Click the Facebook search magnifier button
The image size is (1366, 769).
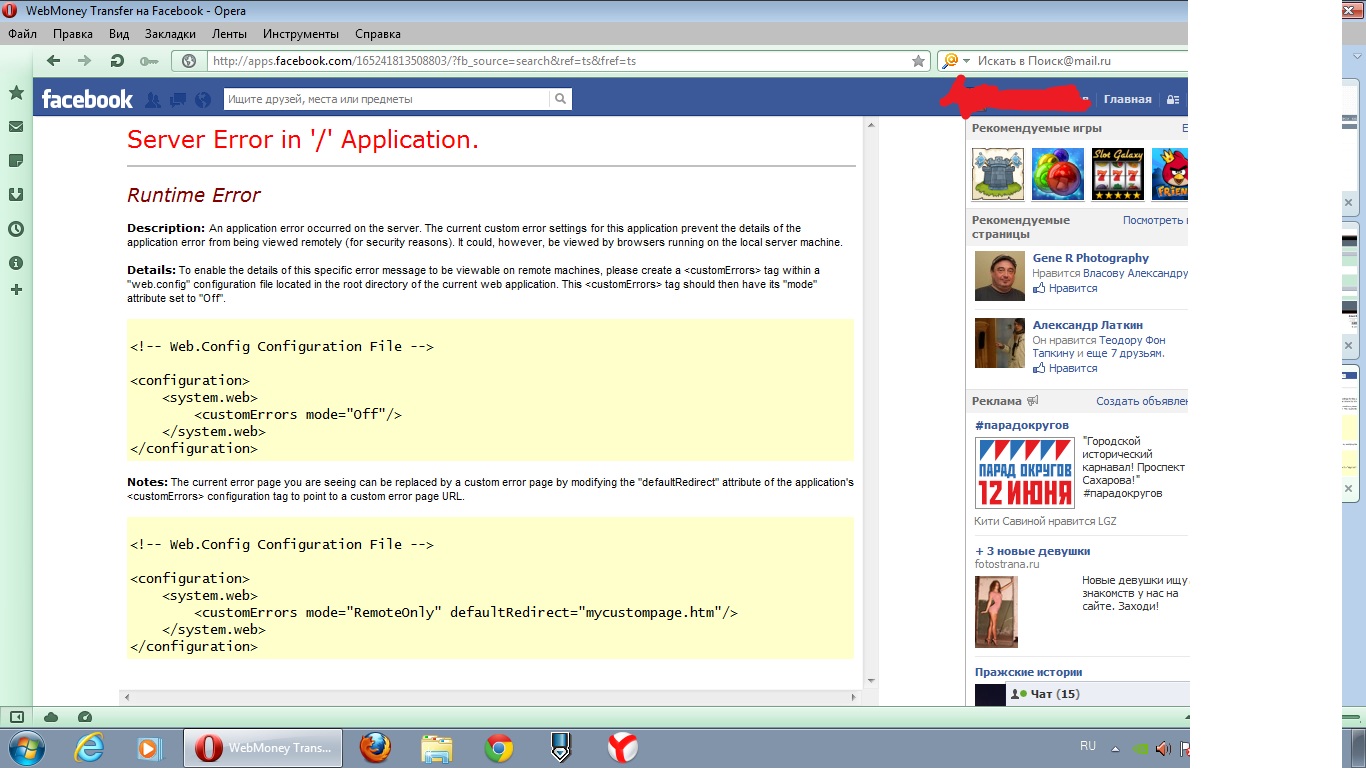tap(561, 99)
